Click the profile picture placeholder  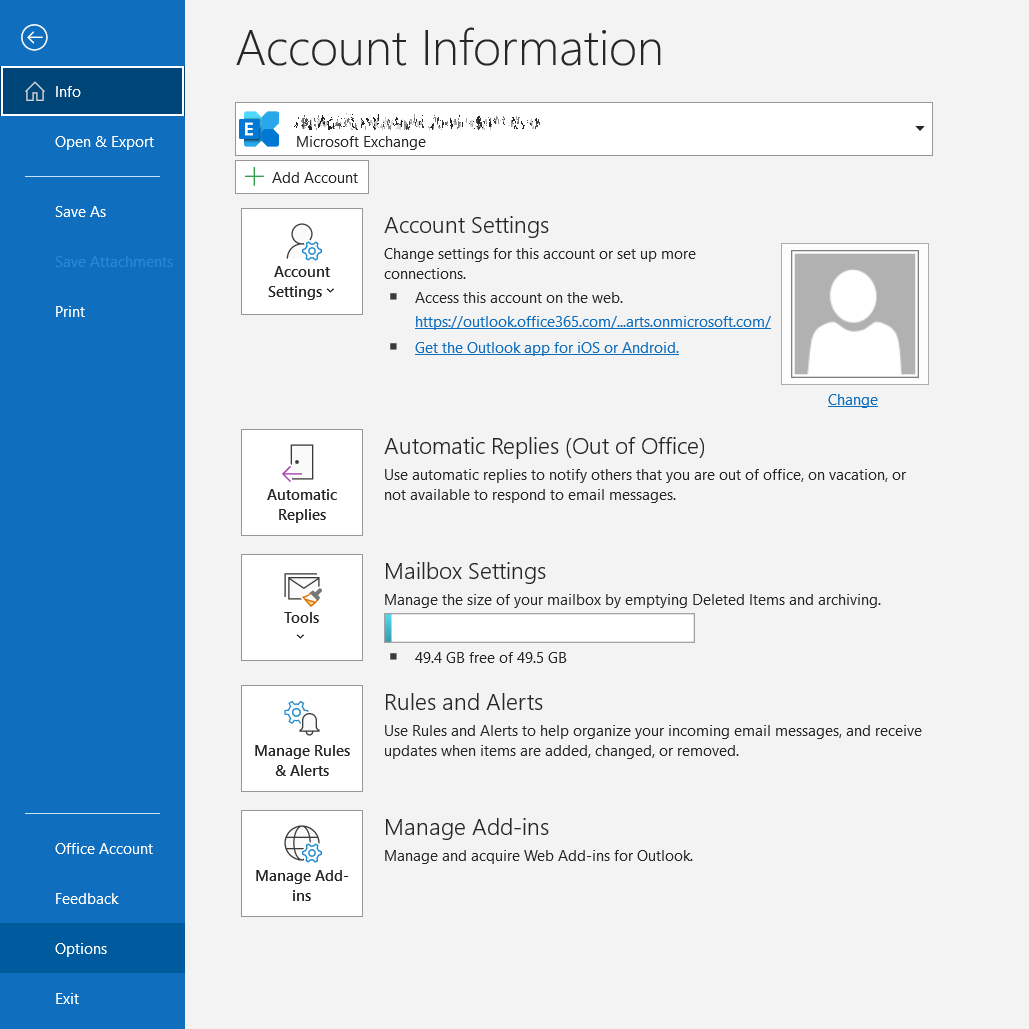point(854,314)
